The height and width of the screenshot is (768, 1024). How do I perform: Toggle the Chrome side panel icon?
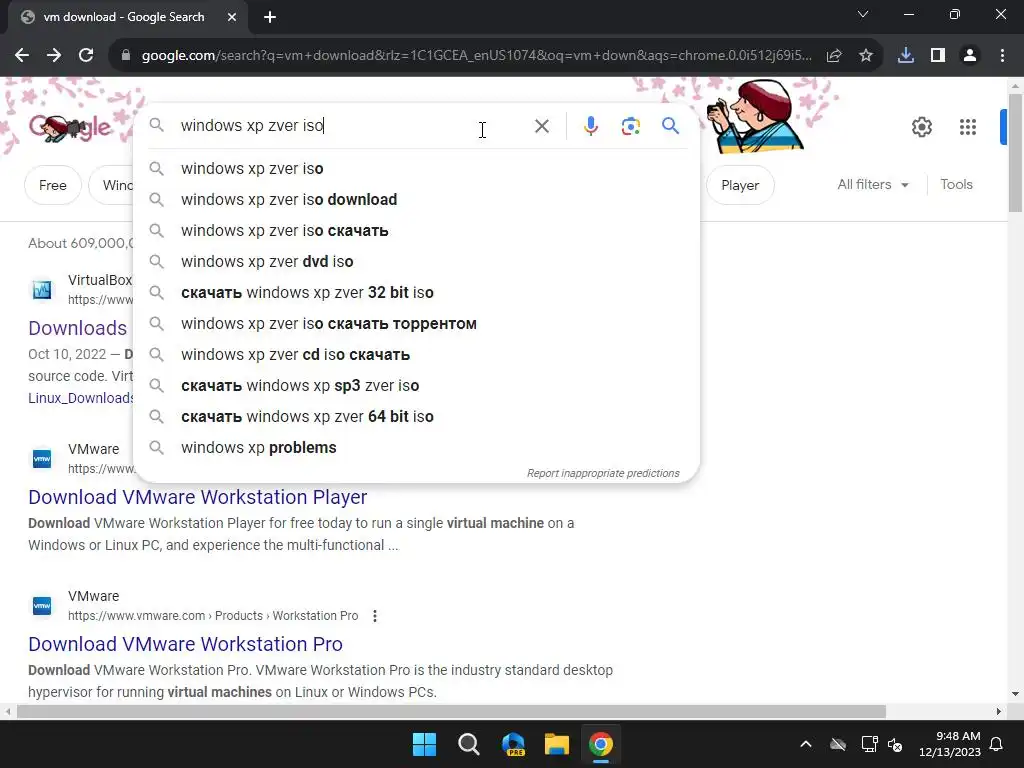click(x=938, y=56)
